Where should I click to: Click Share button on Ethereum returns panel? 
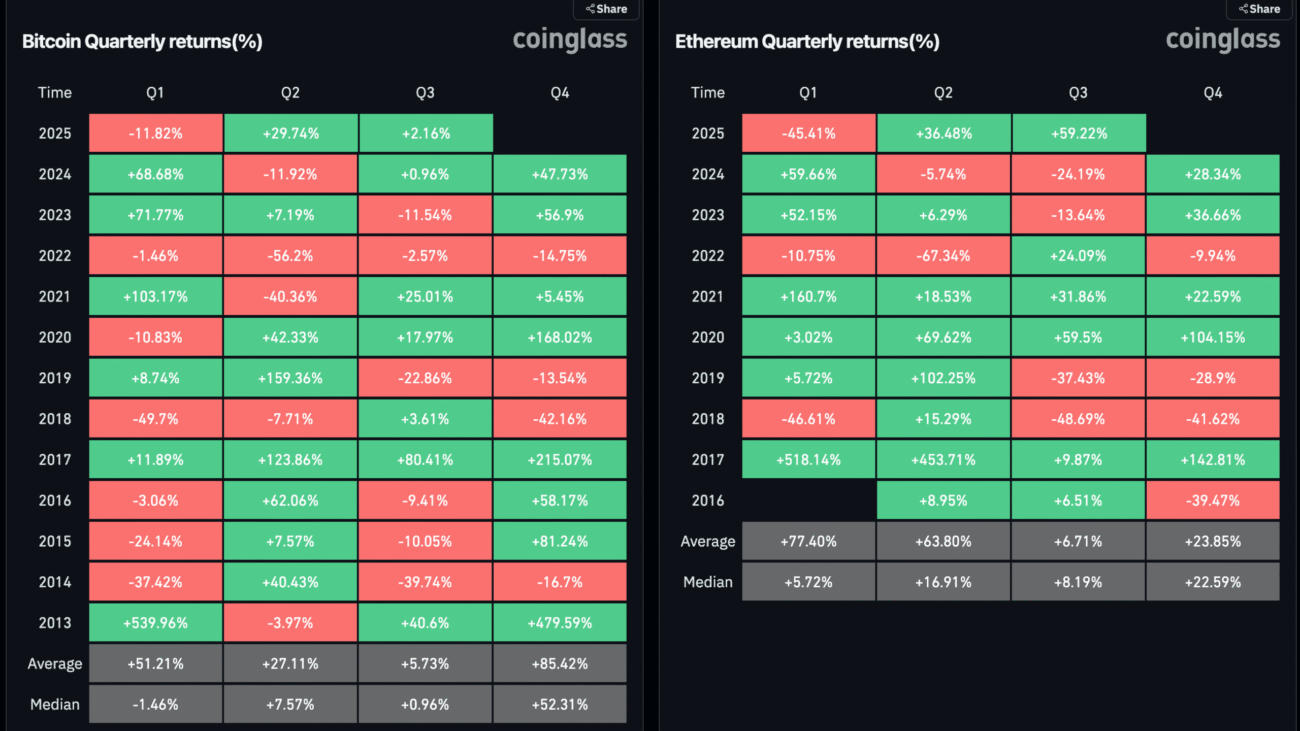coord(1259,9)
